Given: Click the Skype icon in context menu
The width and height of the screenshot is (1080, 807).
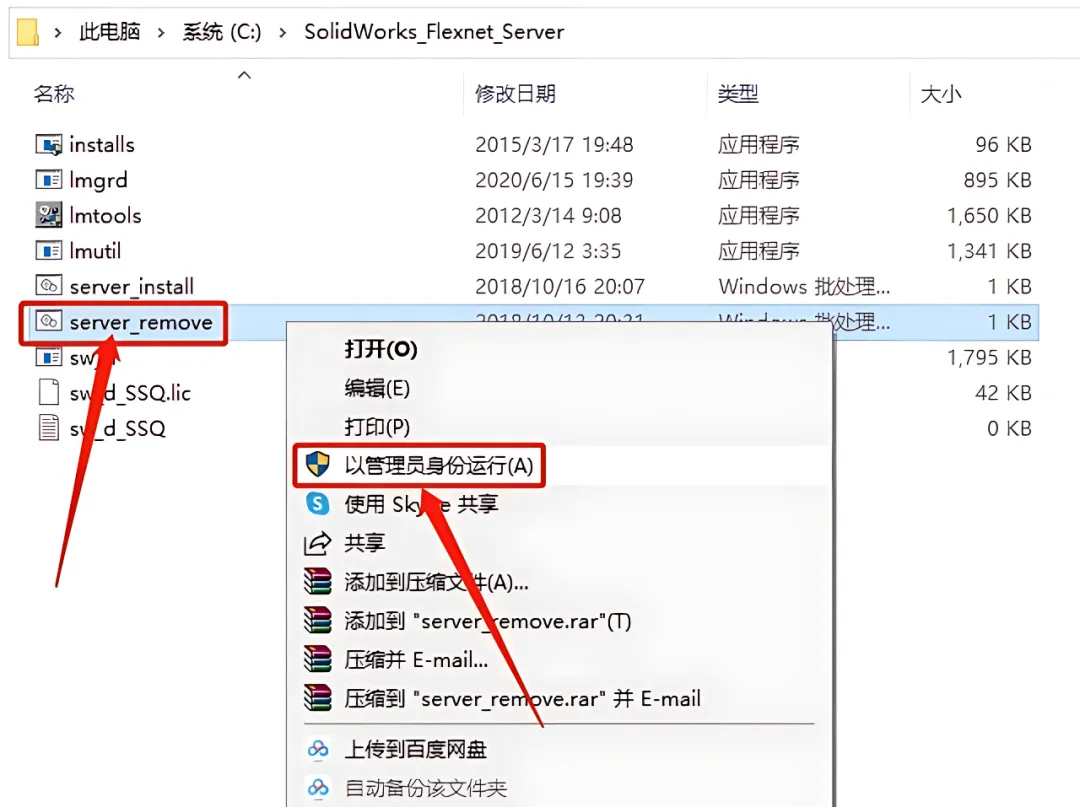Looking at the screenshot, I should tap(318, 504).
